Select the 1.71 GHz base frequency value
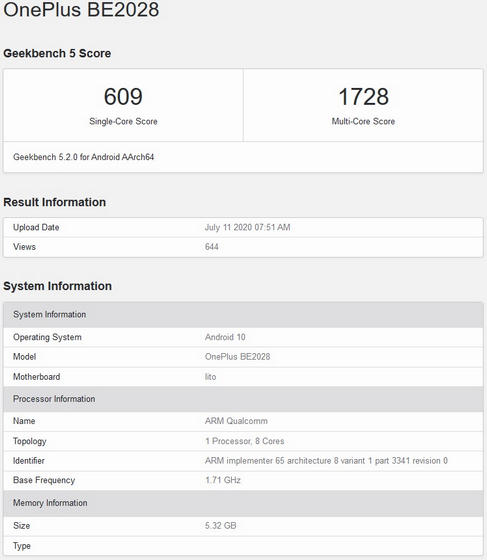Viewport: 487px width, 560px height. (223, 480)
